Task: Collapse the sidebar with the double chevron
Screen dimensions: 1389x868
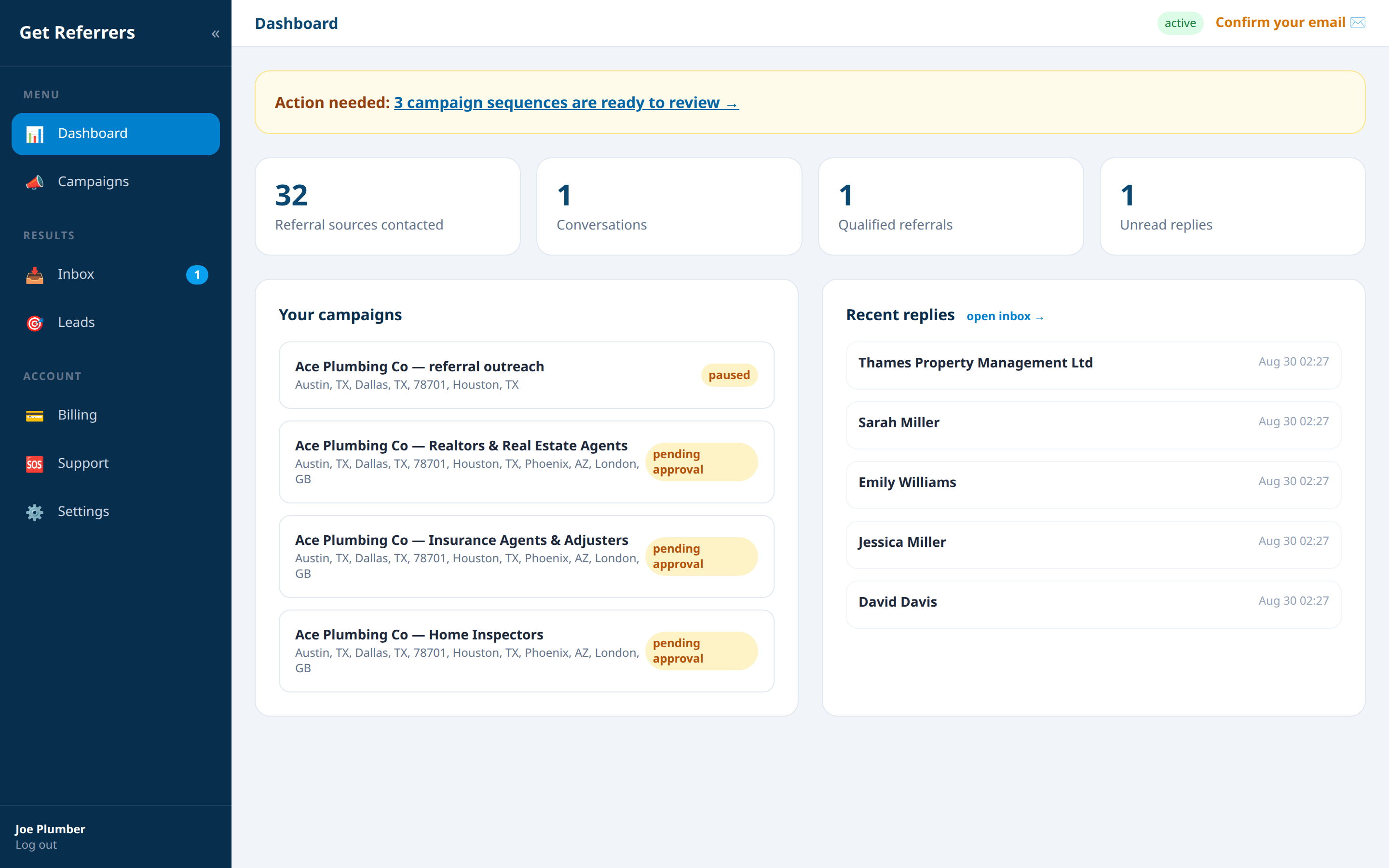Action: click(x=215, y=34)
